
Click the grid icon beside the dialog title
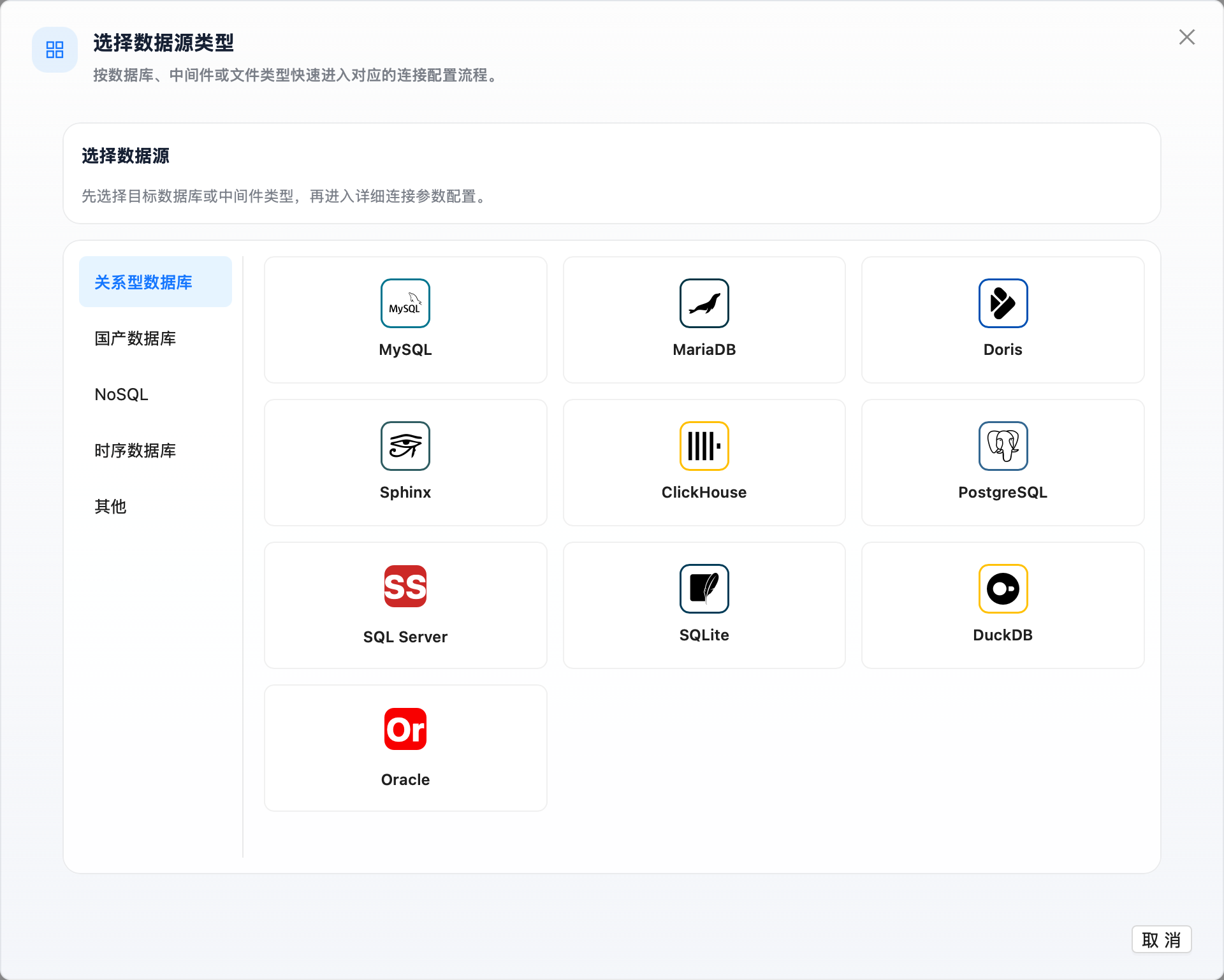point(55,50)
